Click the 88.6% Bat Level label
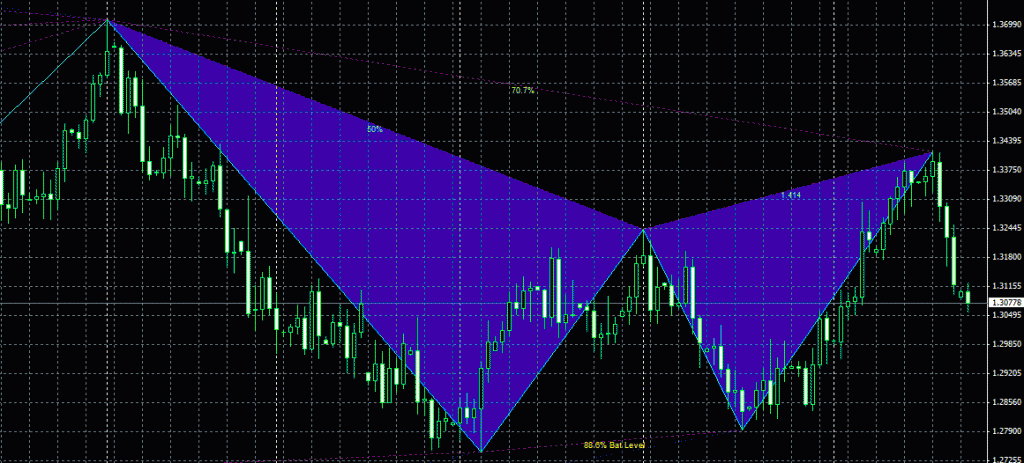Image resolution: width=1024 pixels, height=463 pixels. pyautogui.click(x=614, y=445)
